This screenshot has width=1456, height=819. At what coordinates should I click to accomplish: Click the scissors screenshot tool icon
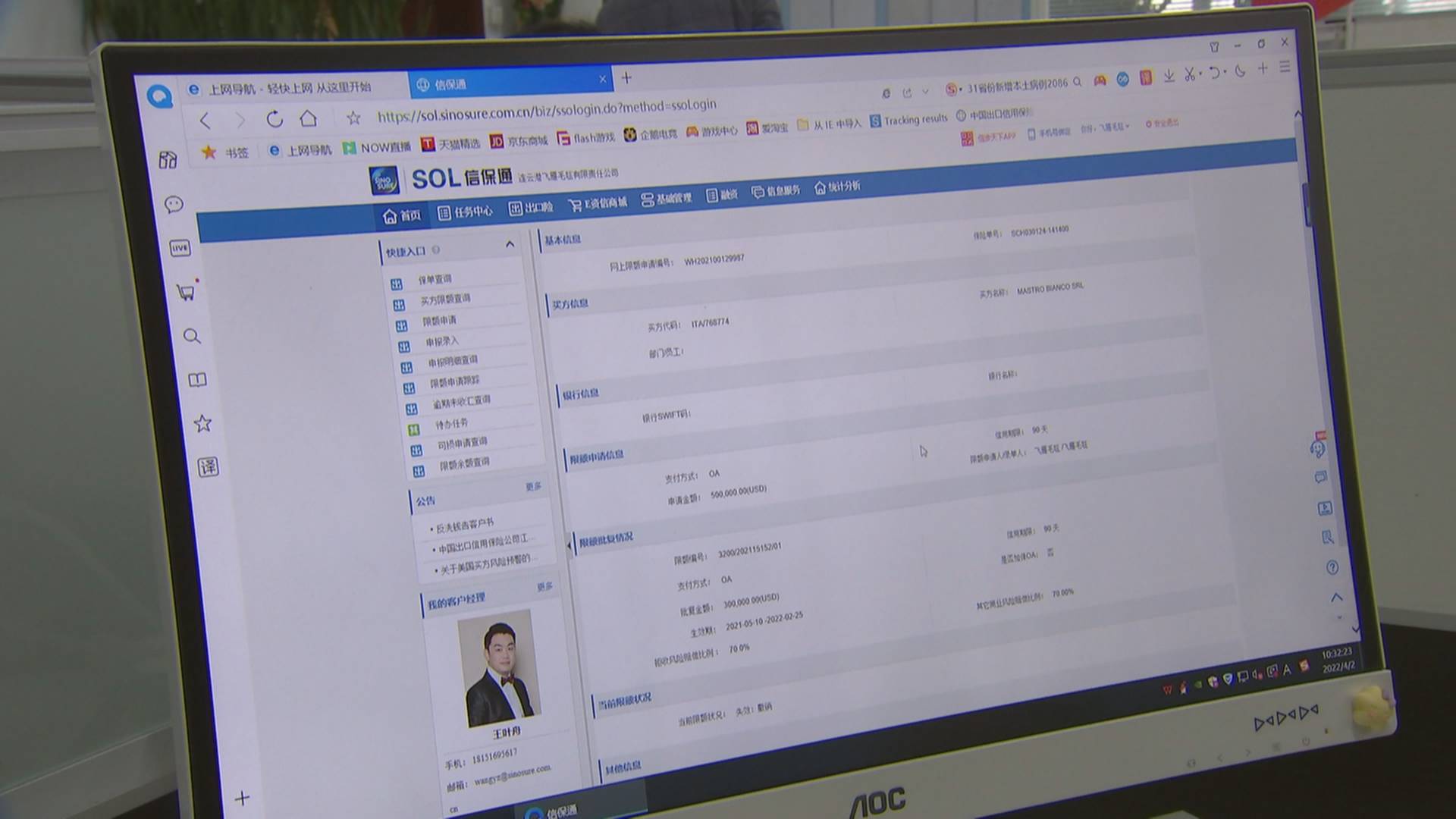(x=1190, y=74)
